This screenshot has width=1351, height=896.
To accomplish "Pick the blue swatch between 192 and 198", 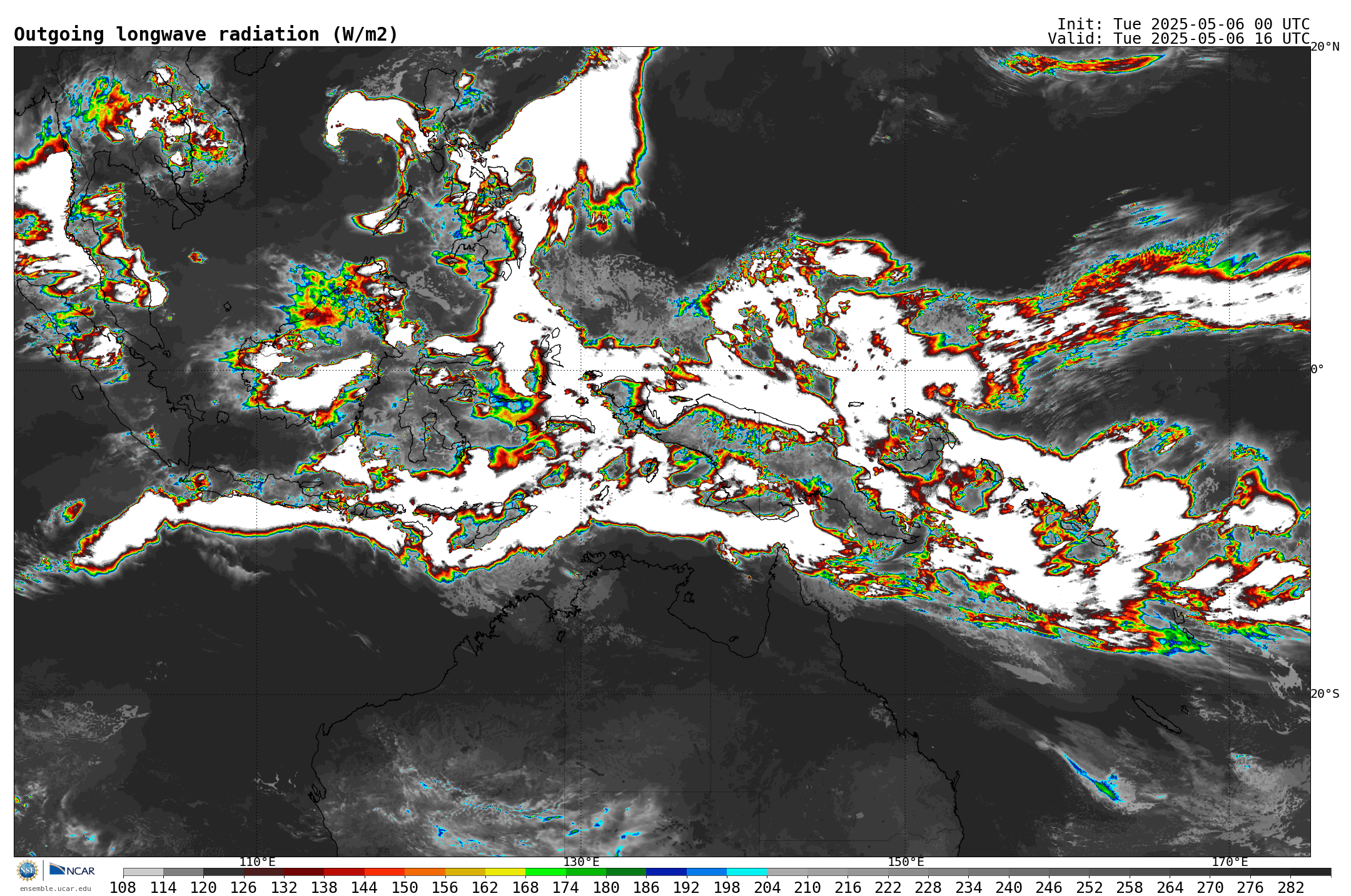I will [x=707, y=872].
